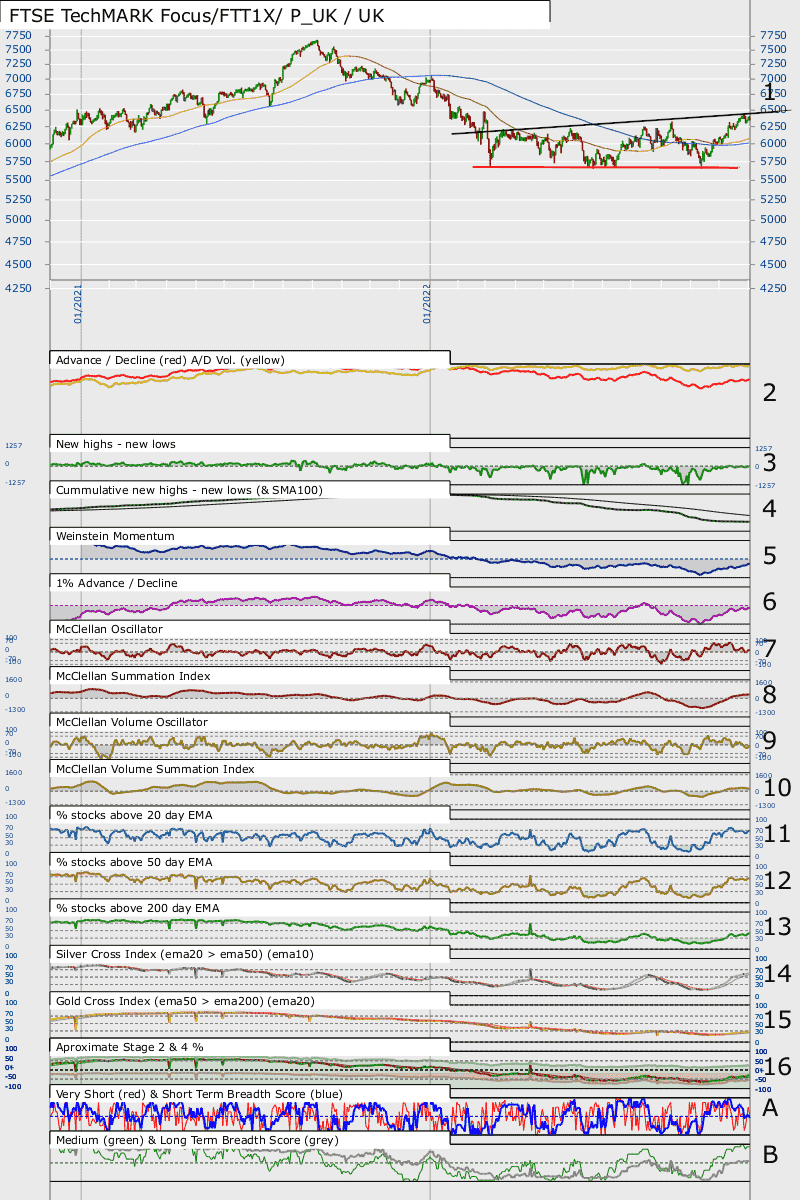Select the Aproximate Stage 2 & 4 % label
800x1200 pixels.
click(130, 1047)
